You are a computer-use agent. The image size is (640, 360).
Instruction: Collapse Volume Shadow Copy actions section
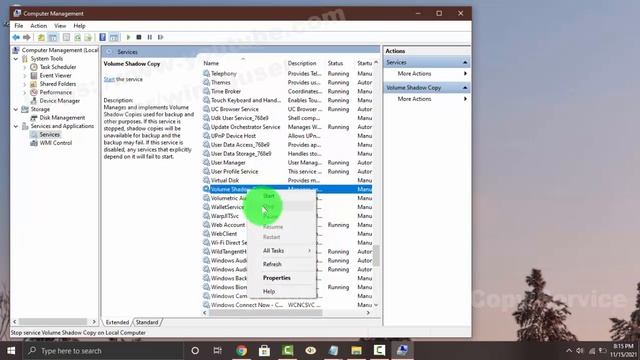point(465,88)
